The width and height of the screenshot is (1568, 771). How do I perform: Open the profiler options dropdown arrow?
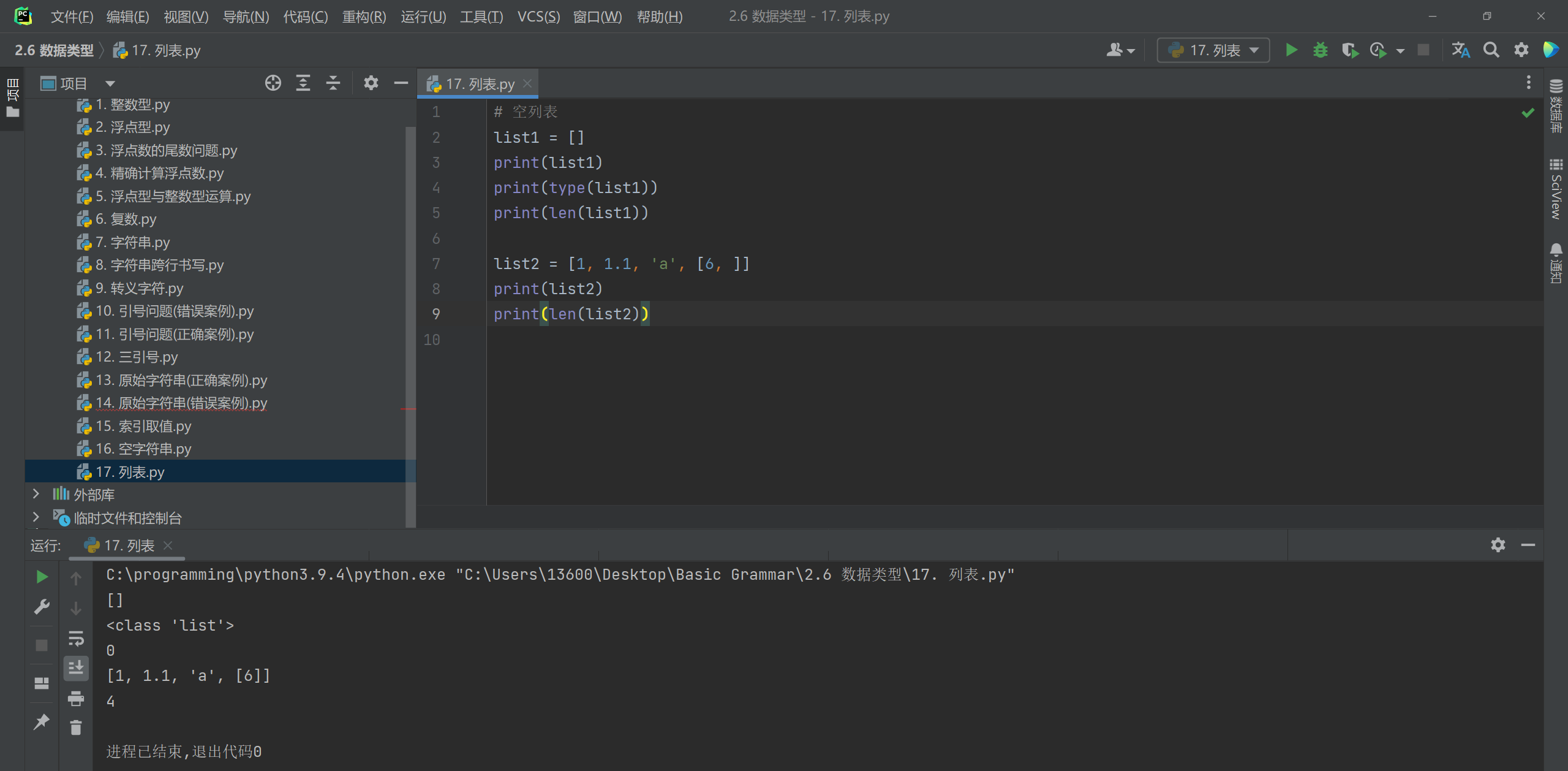pyautogui.click(x=1400, y=51)
